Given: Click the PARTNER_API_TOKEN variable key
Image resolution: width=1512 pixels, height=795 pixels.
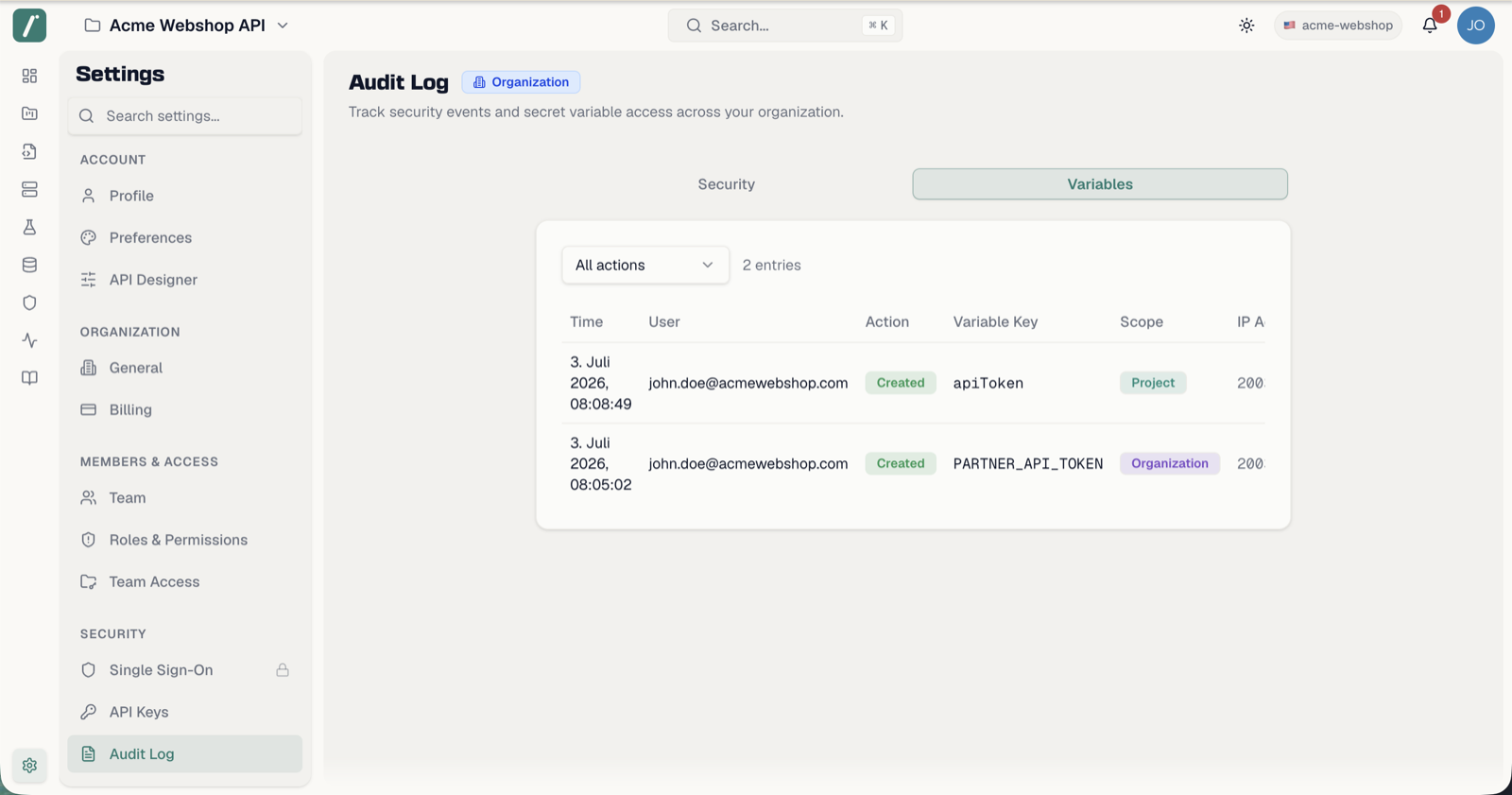Looking at the screenshot, I should (1028, 463).
